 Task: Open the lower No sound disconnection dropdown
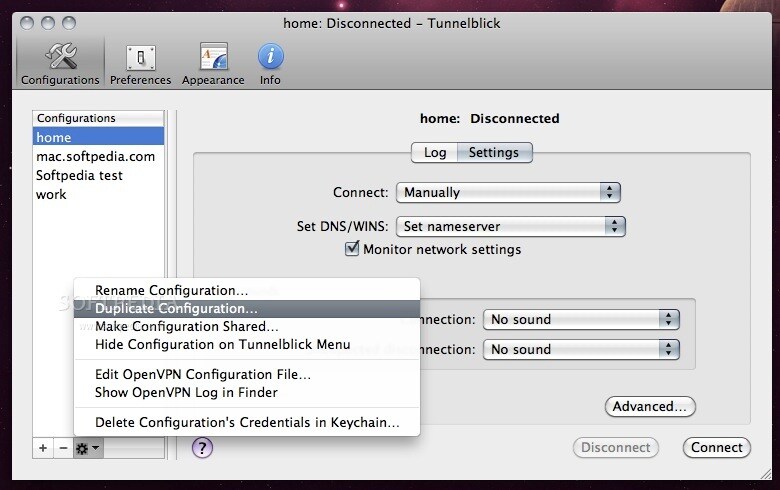tap(581, 349)
